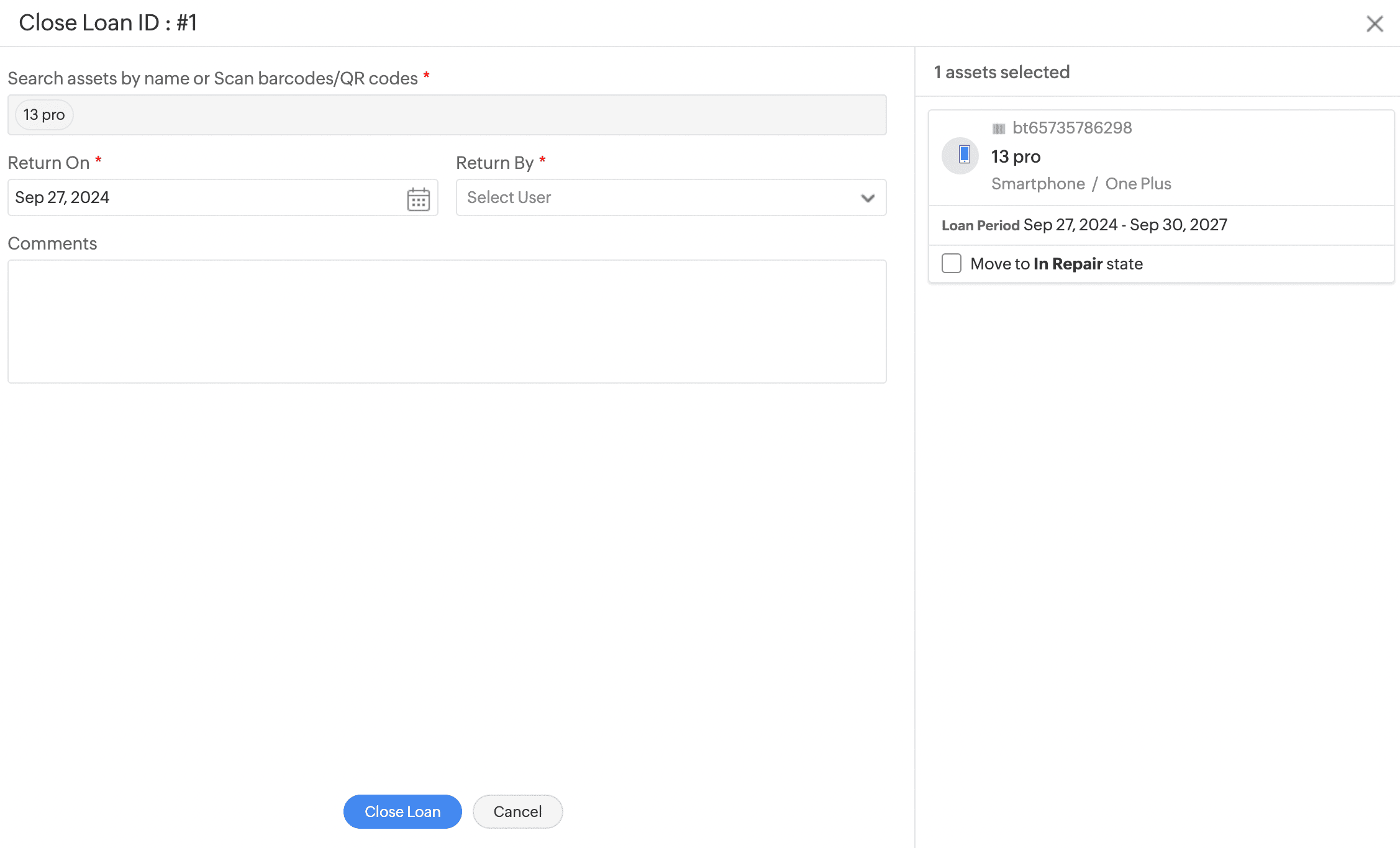Click the Return On date field

205,197
